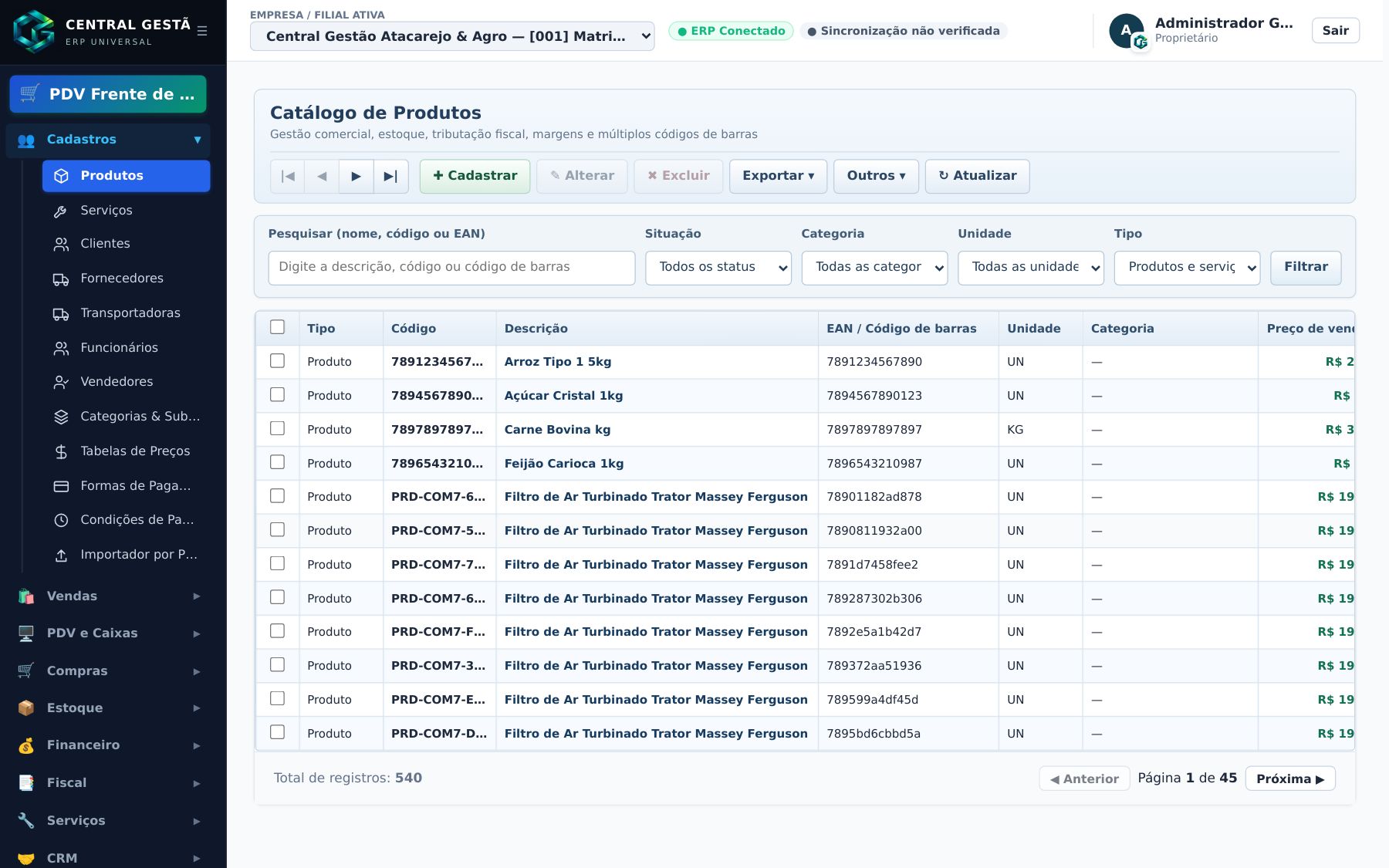1389x868 pixels.
Task: Toggle the select-all checkbox in table header
Action: (278, 327)
